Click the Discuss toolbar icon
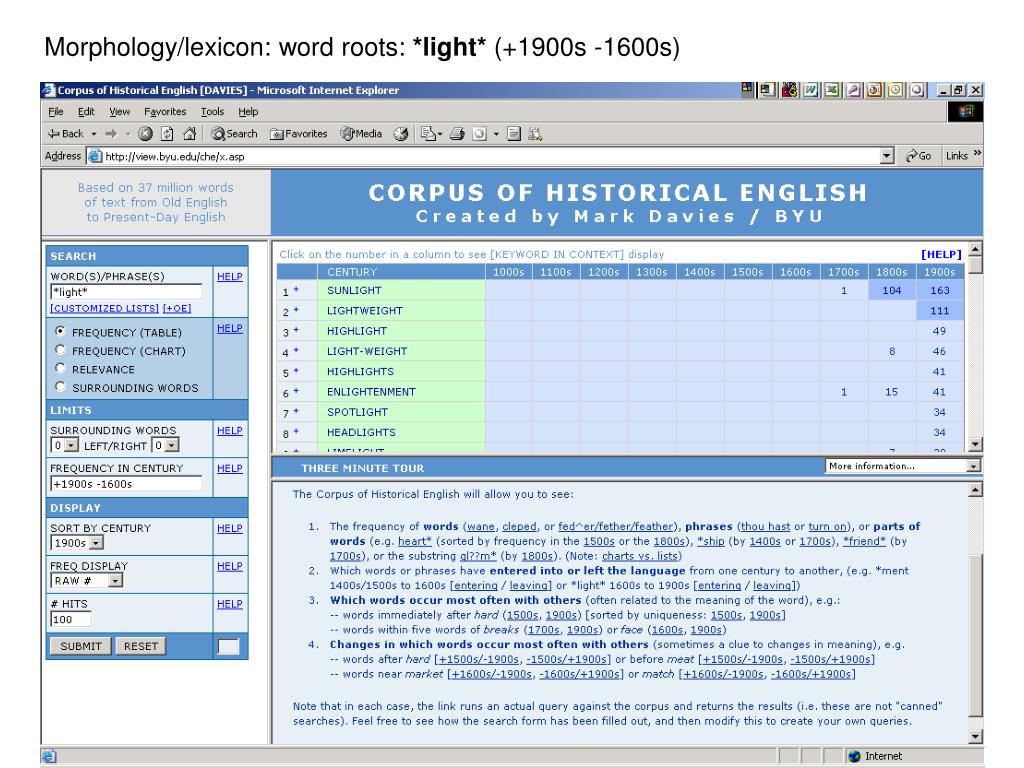The height and width of the screenshot is (768, 1024). point(514,134)
